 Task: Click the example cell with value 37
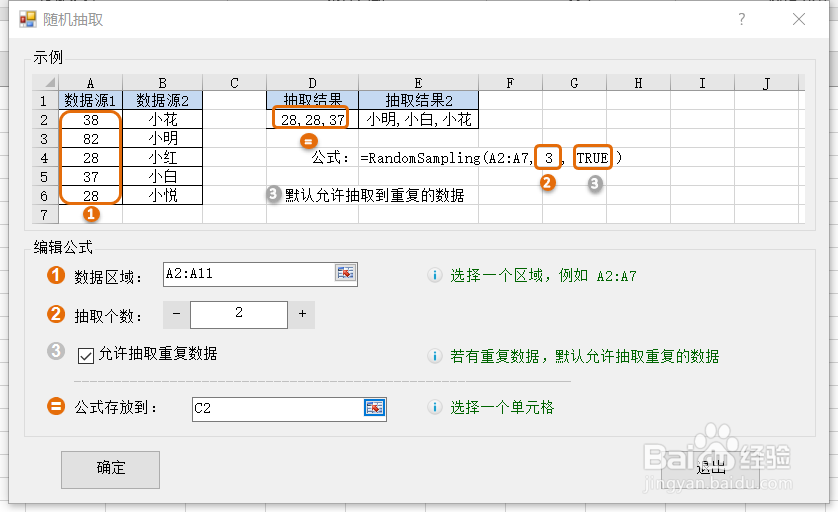tap(90, 176)
